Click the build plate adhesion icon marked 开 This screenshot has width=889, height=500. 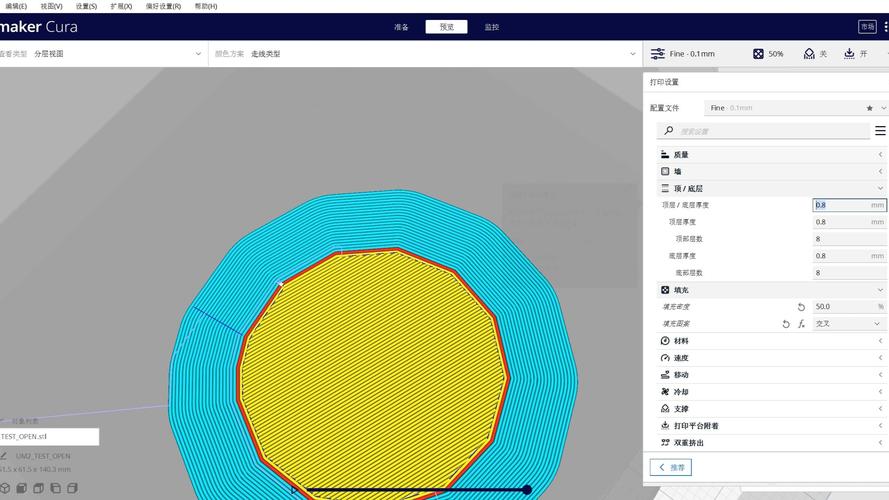(849, 54)
